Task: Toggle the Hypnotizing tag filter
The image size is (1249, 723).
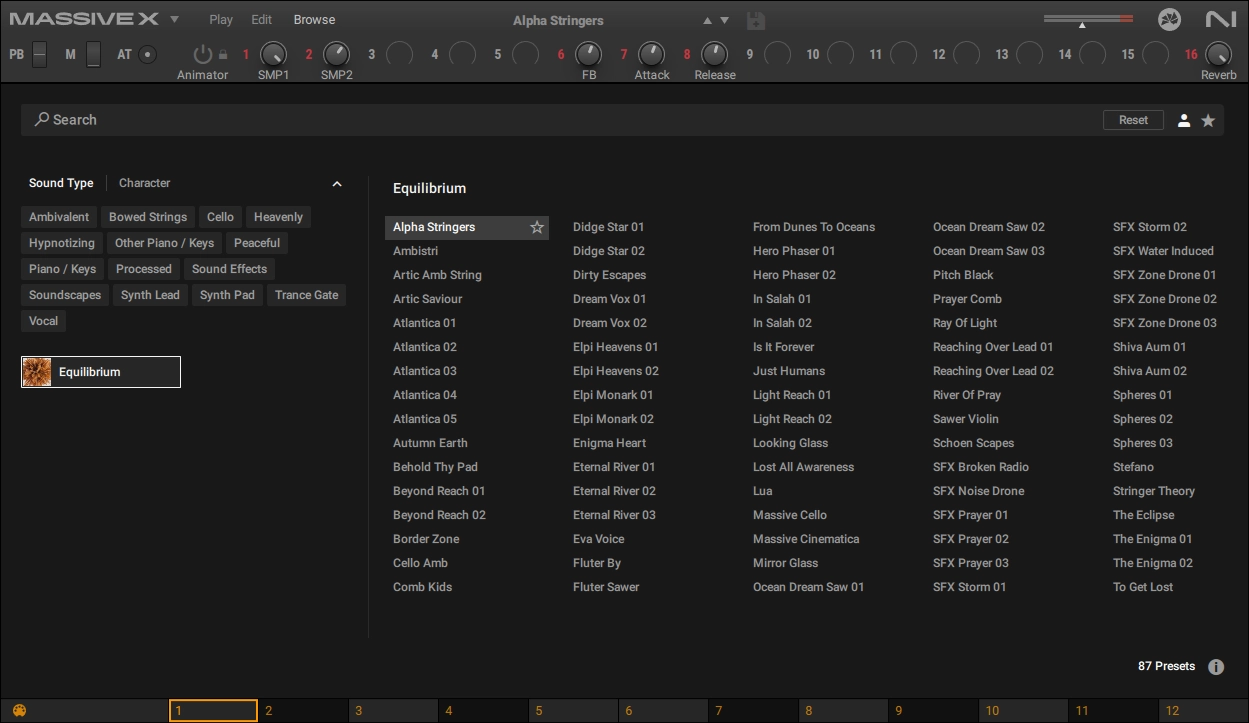Action: 62,243
